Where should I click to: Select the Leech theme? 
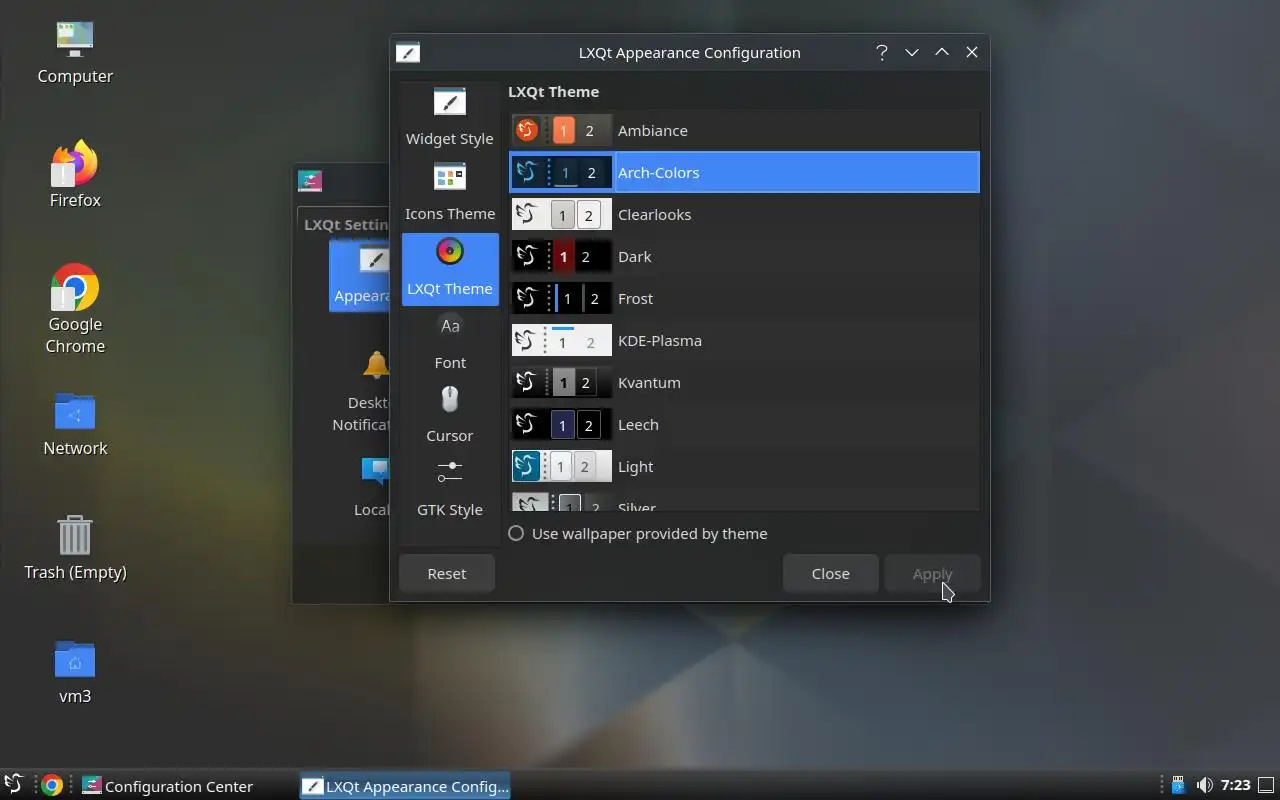pos(744,424)
